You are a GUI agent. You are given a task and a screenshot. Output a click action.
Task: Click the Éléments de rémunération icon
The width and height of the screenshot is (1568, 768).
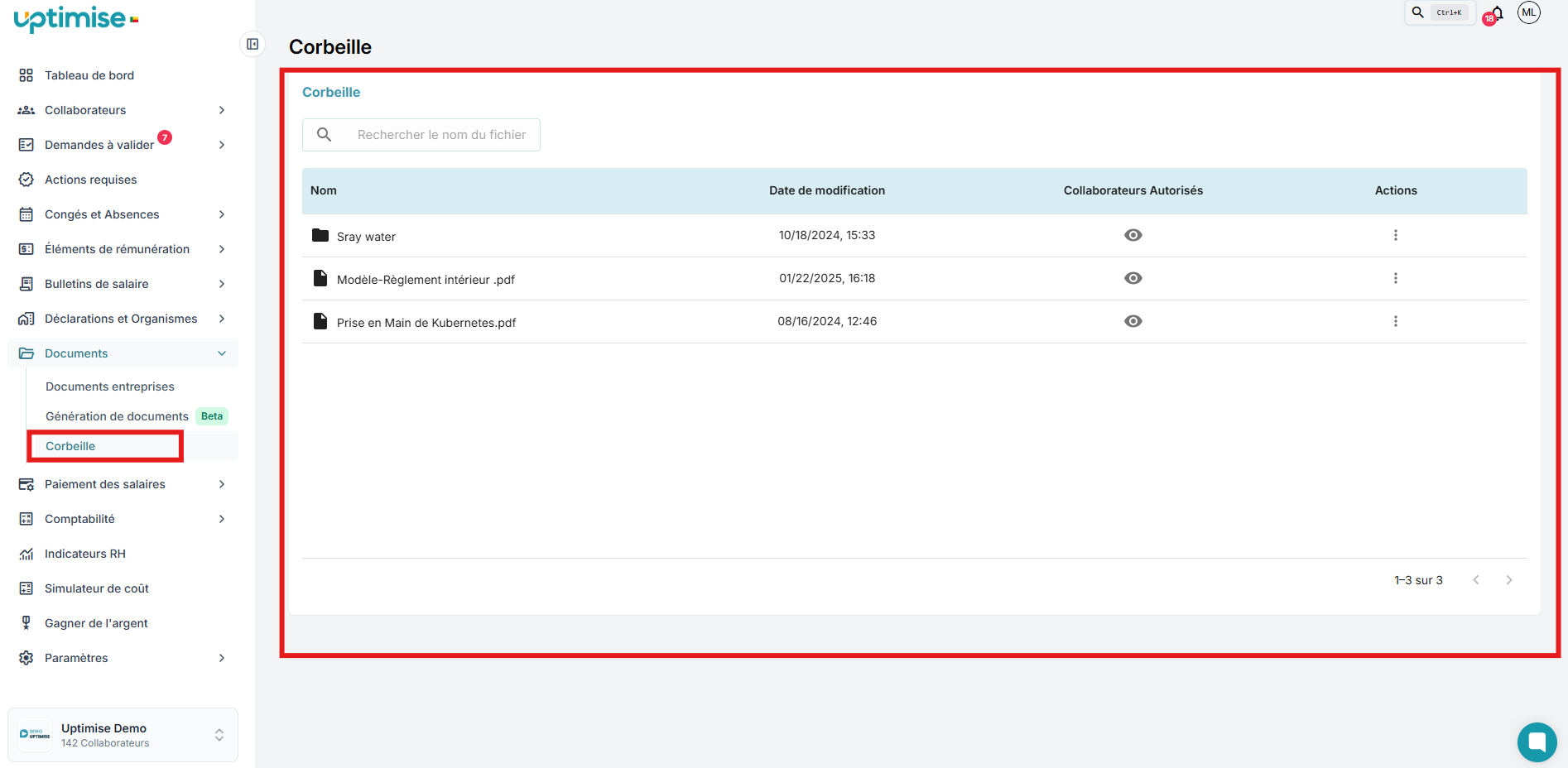pos(26,249)
